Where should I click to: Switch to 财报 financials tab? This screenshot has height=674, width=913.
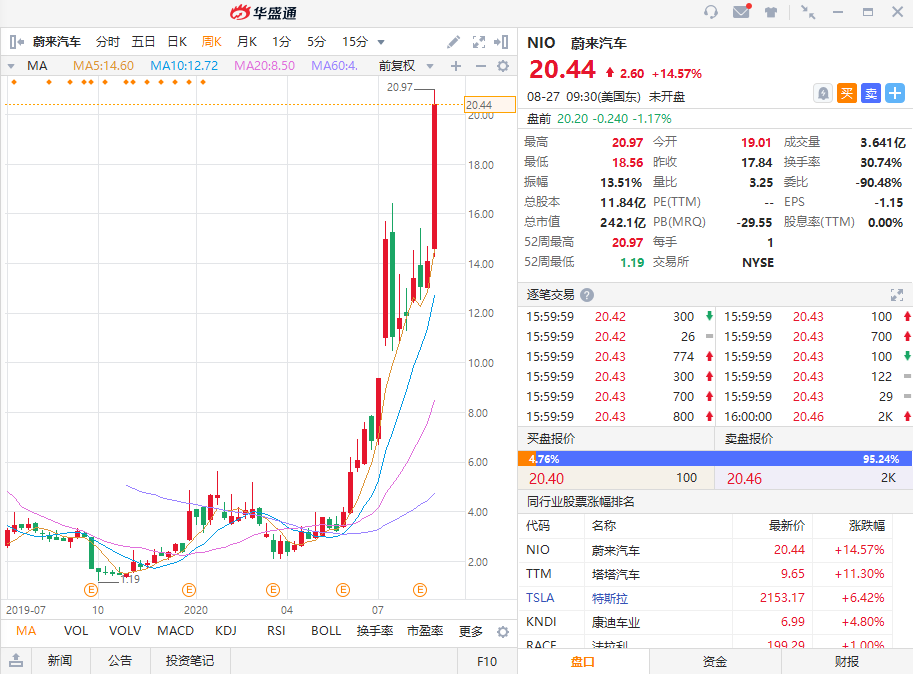tap(847, 661)
